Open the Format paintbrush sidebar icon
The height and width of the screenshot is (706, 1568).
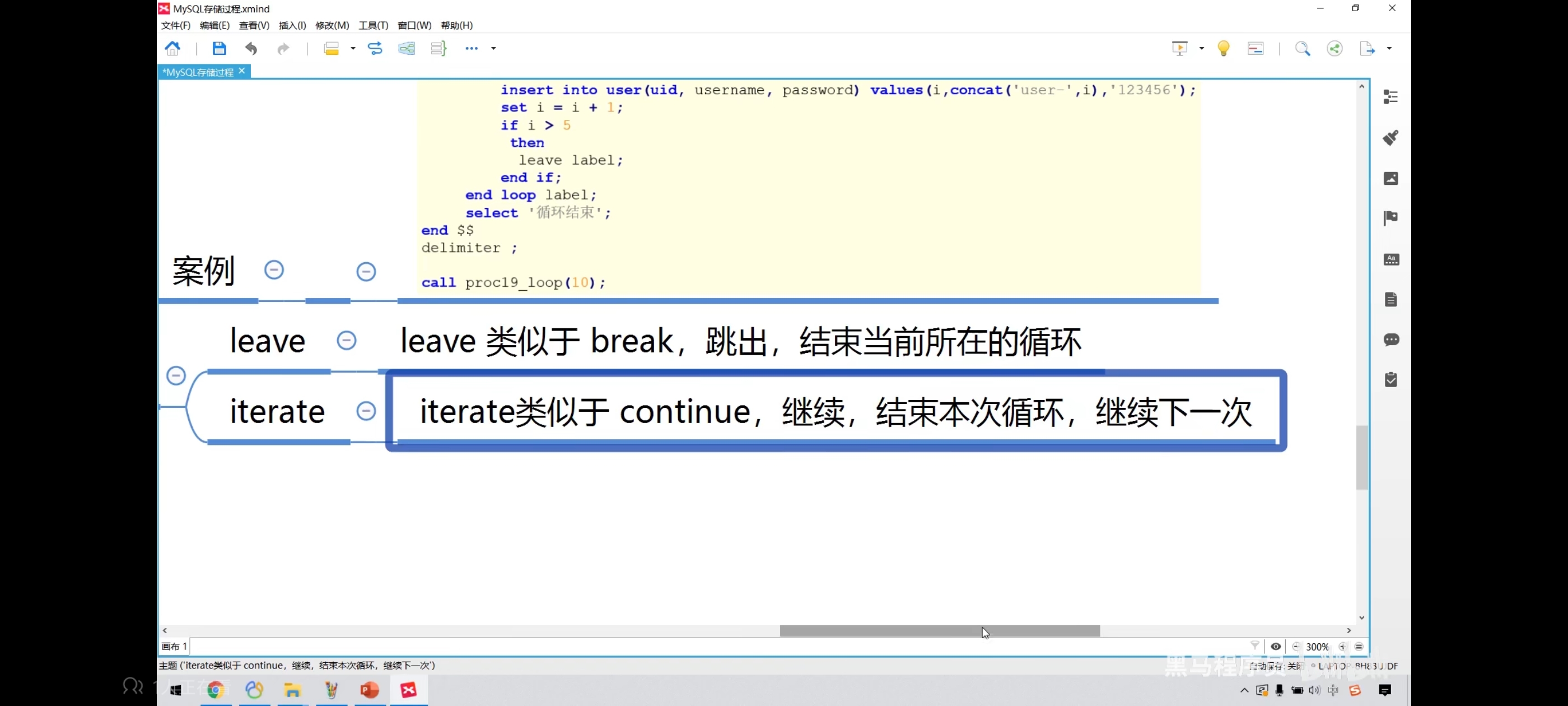click(x=1391, y=138)
